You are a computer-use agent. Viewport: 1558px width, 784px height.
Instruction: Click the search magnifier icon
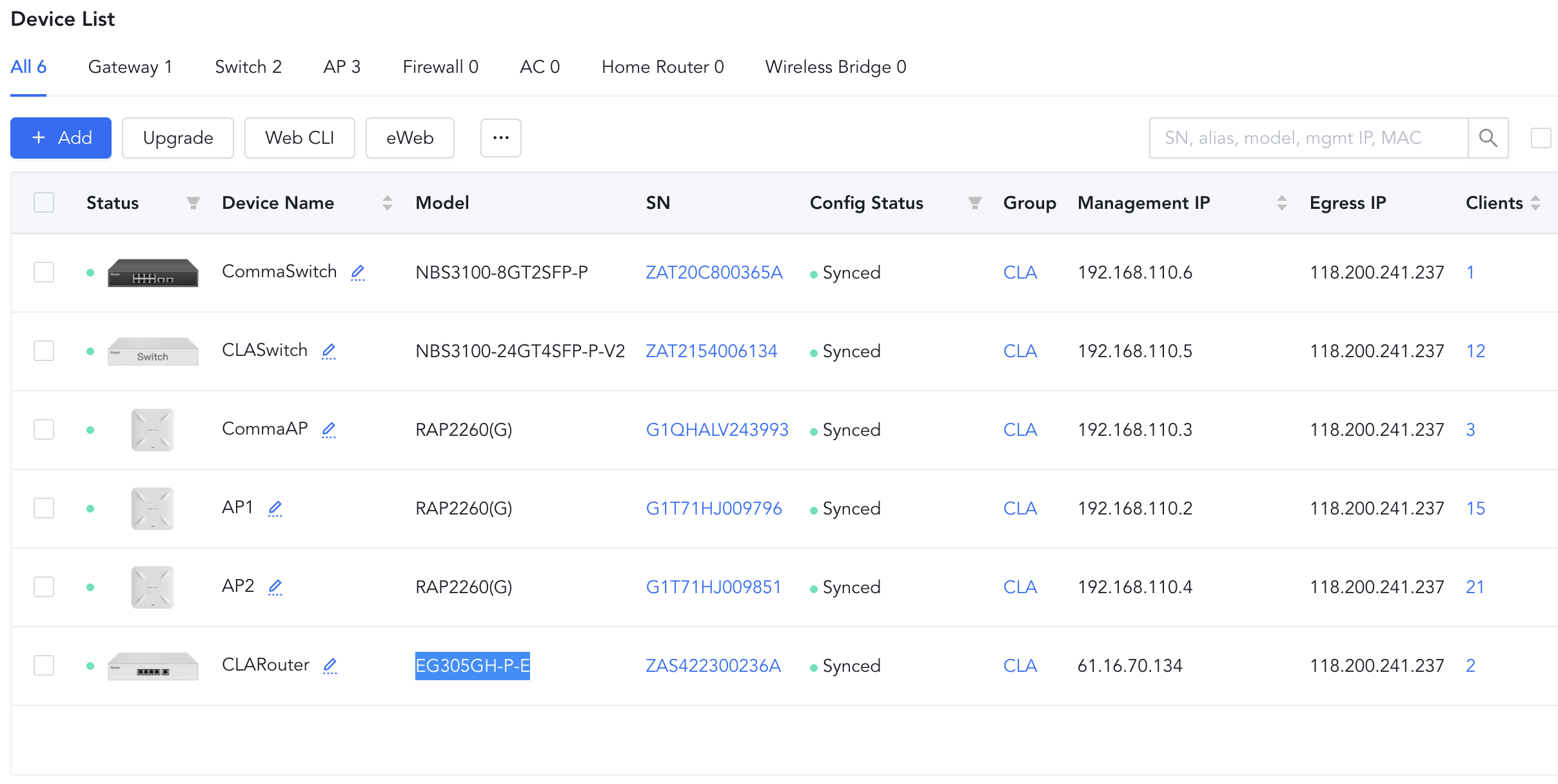click(x=1488, y=138)
